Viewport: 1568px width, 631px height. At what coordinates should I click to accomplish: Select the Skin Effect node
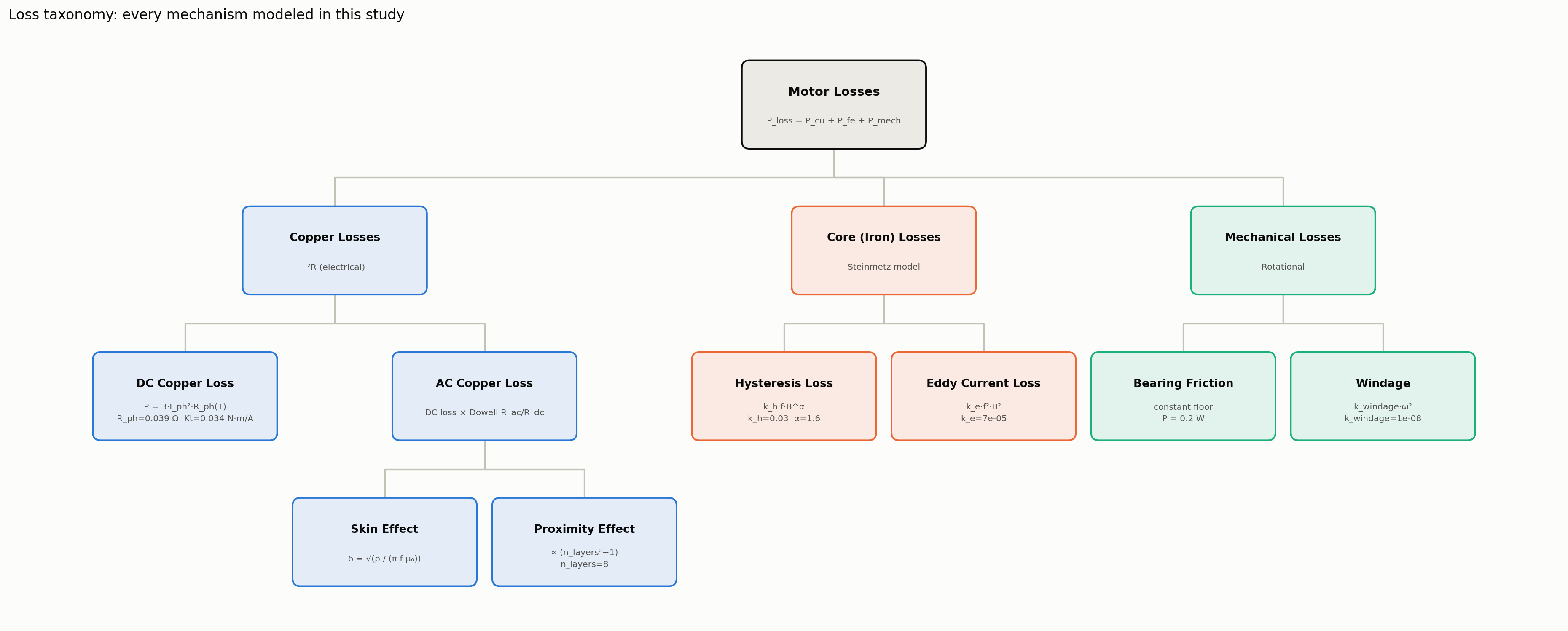(x=385, y=542)
